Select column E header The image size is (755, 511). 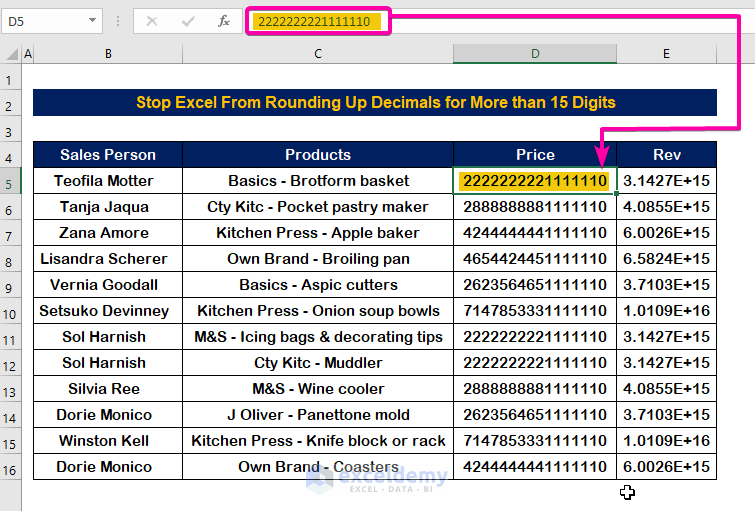[x=666, y=54]
